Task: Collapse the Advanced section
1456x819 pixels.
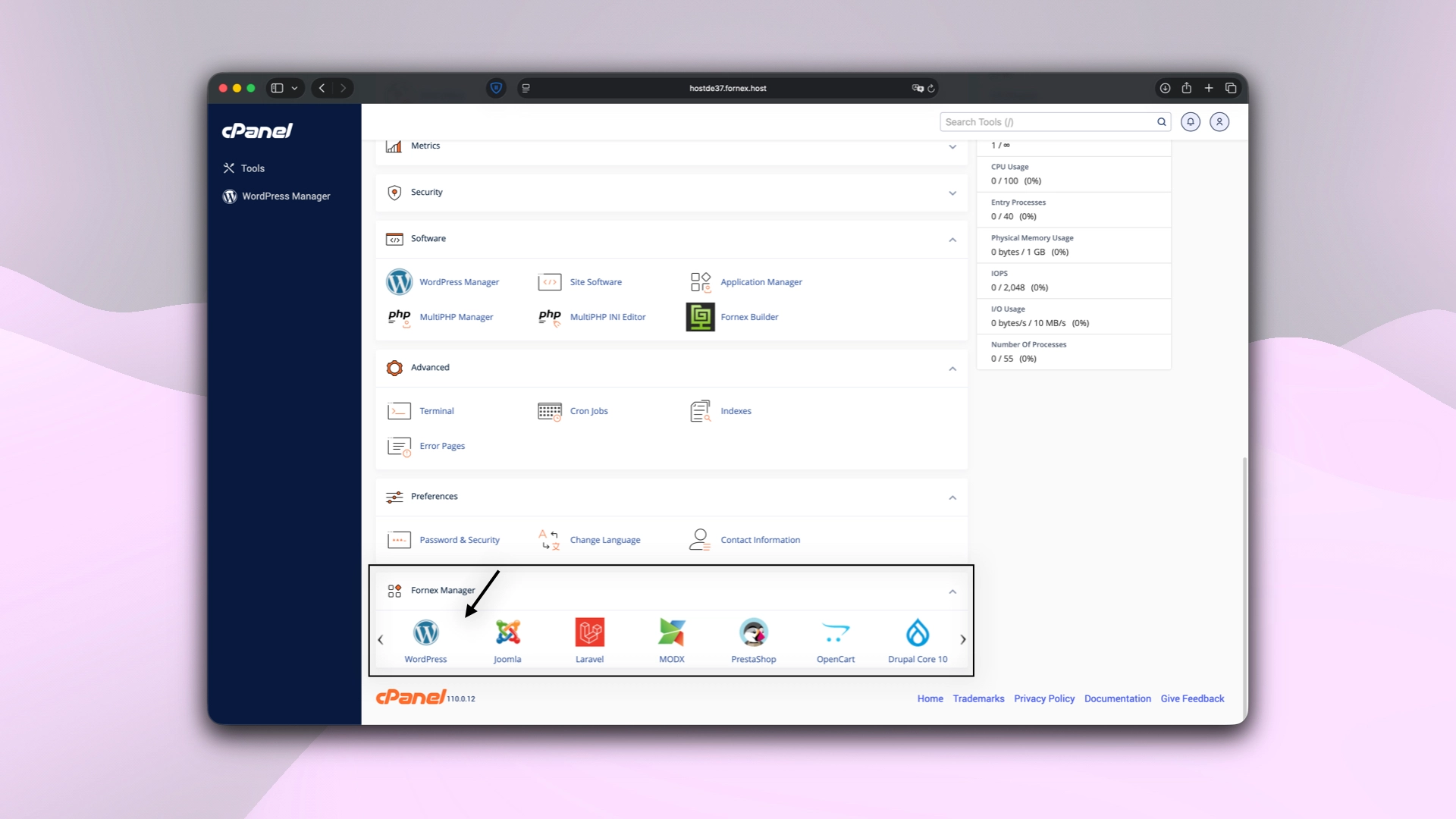Action: 952,369
